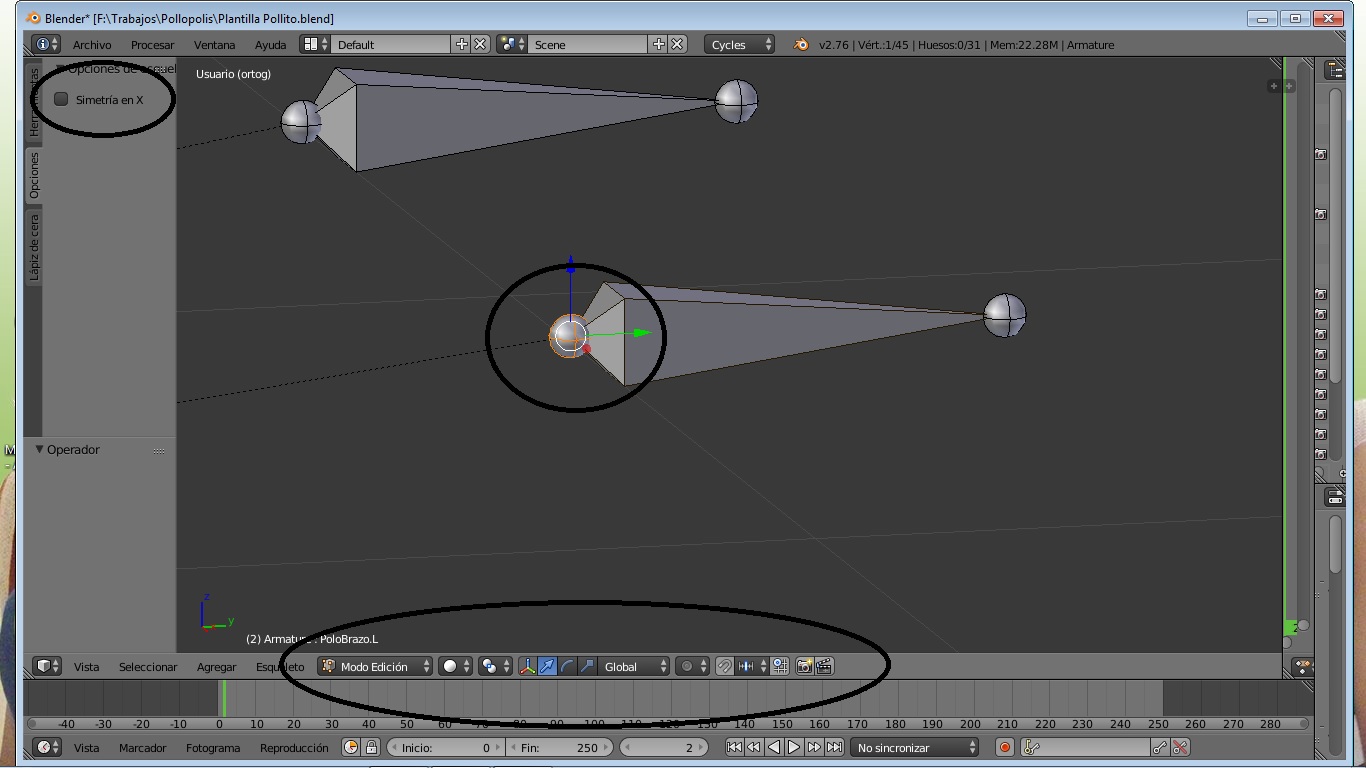Jump to the last frame
Screen dimensions: 1366x768
click(x=834, y=747)
